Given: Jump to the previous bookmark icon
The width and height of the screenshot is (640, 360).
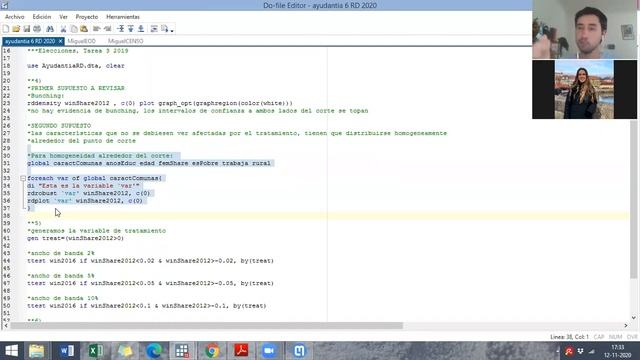Looking at the screenshot, I should pyautogui.click(x=131, y=29).
